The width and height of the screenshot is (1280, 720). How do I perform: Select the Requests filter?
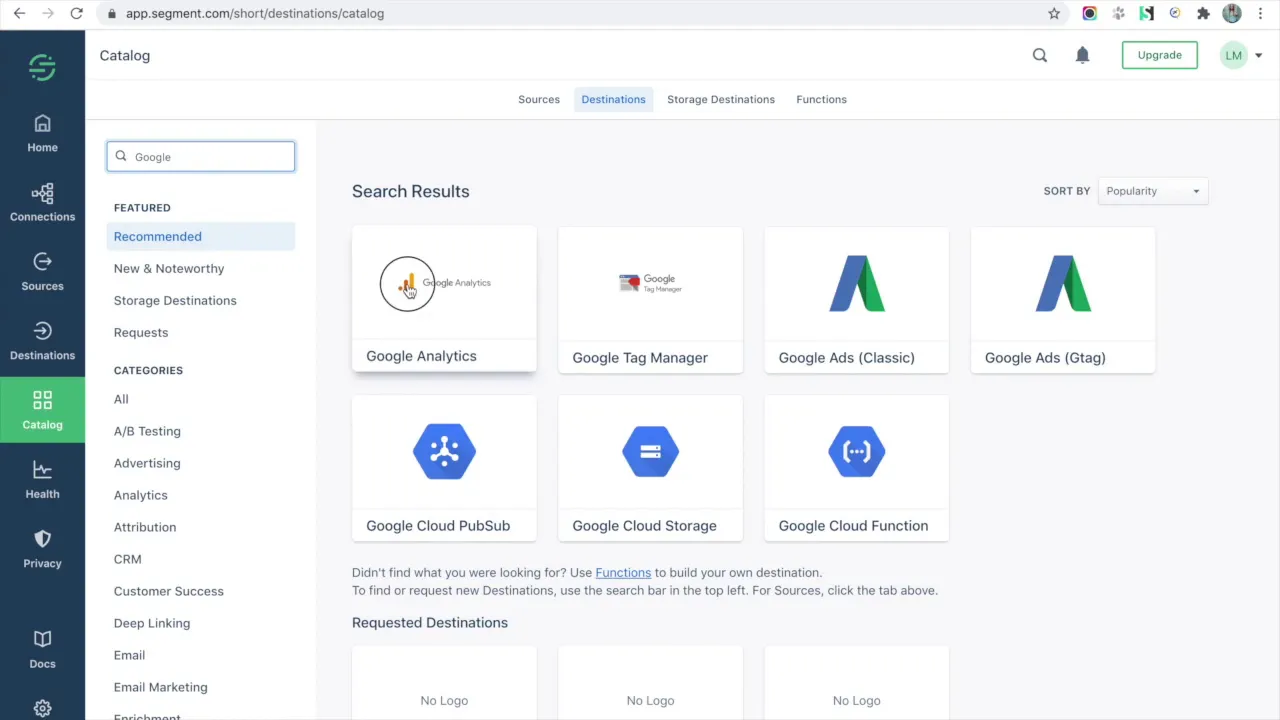(141, 332)
